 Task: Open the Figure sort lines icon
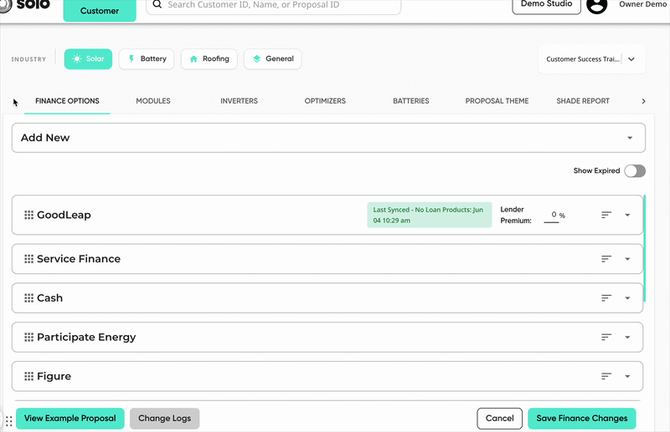coord(606,376)
